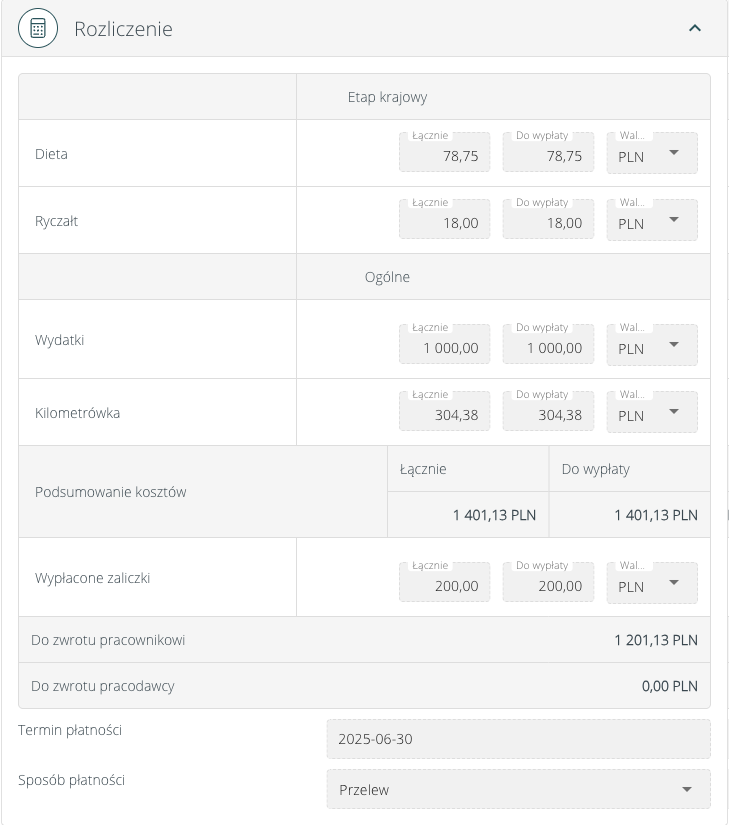The image size is (729, 825).
Task: Open the Ryczałt currency dropdown
Action: (652, 221)
